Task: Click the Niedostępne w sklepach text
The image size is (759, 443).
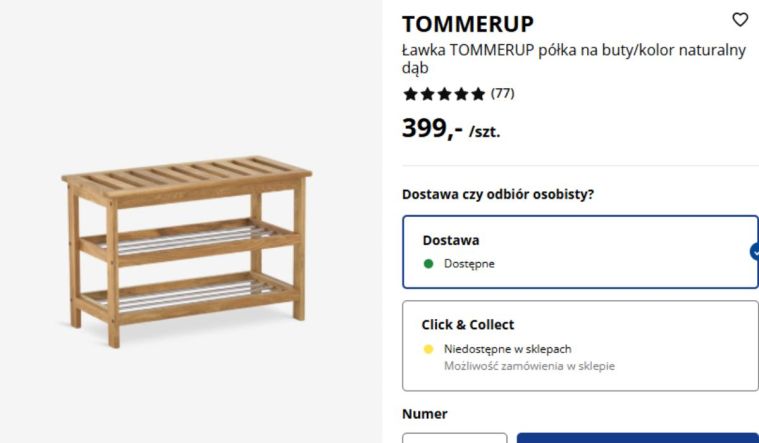Action: tap(507, 349)
